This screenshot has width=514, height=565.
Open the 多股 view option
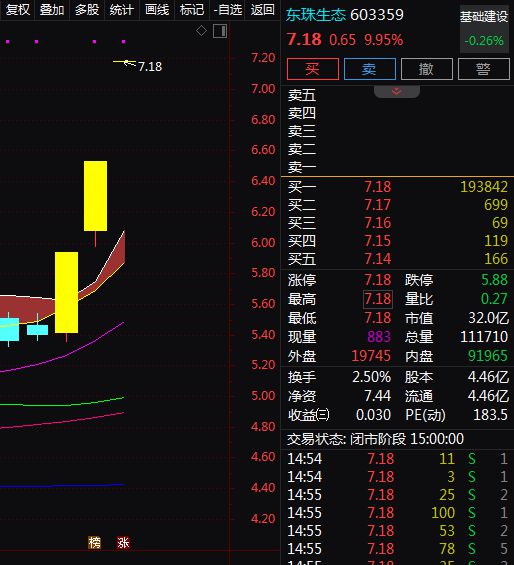coord(87,10)
